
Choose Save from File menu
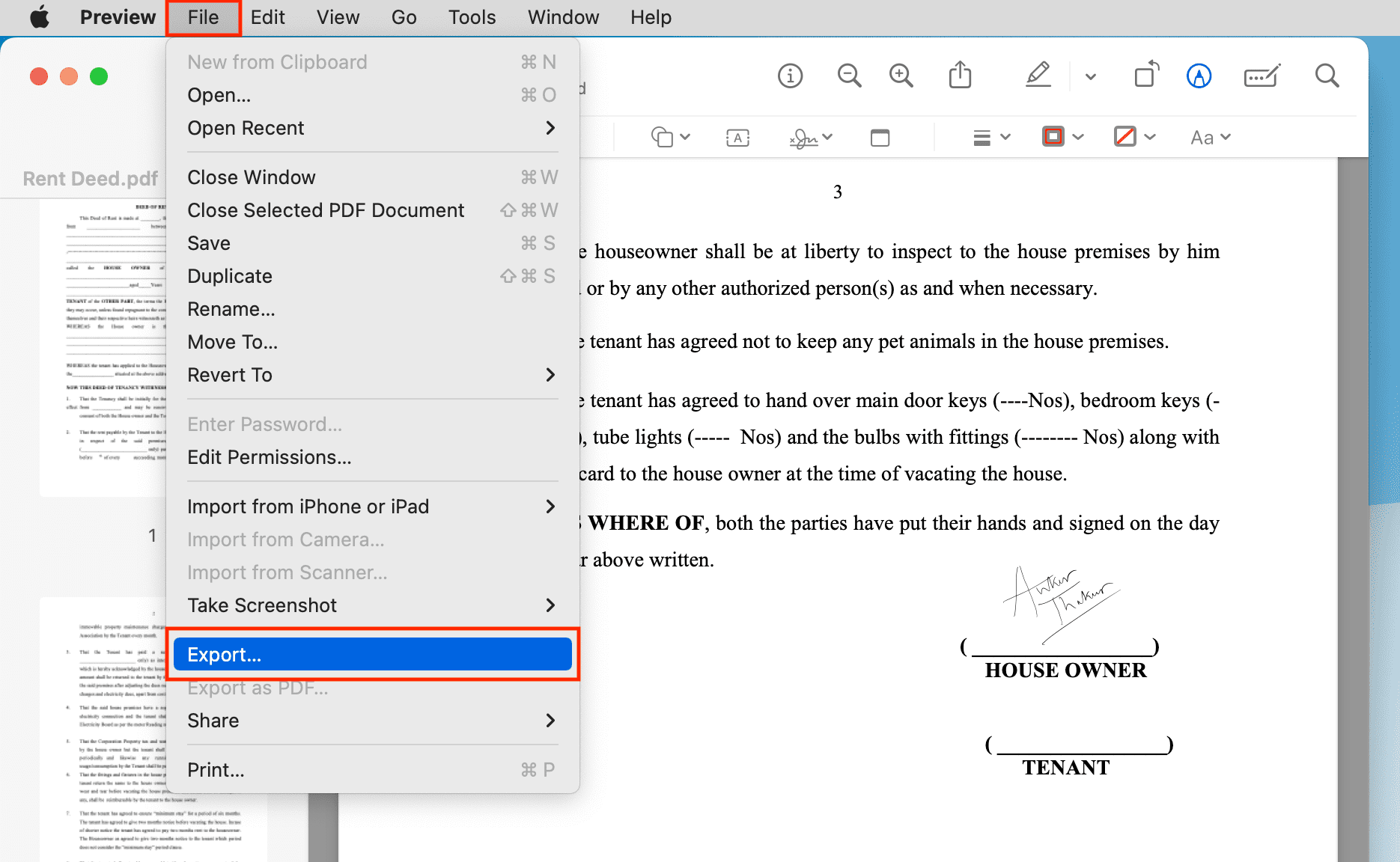tap(372, 243)
